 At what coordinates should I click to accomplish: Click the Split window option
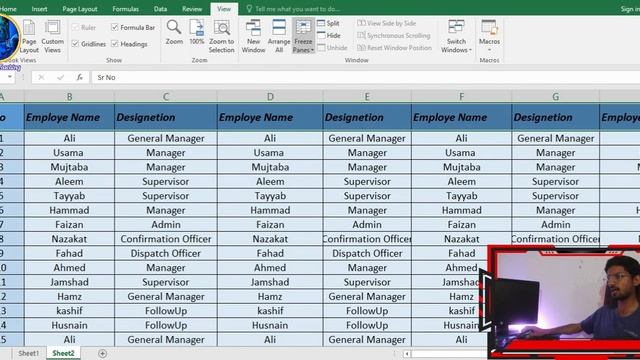click(x=329, y=24)
